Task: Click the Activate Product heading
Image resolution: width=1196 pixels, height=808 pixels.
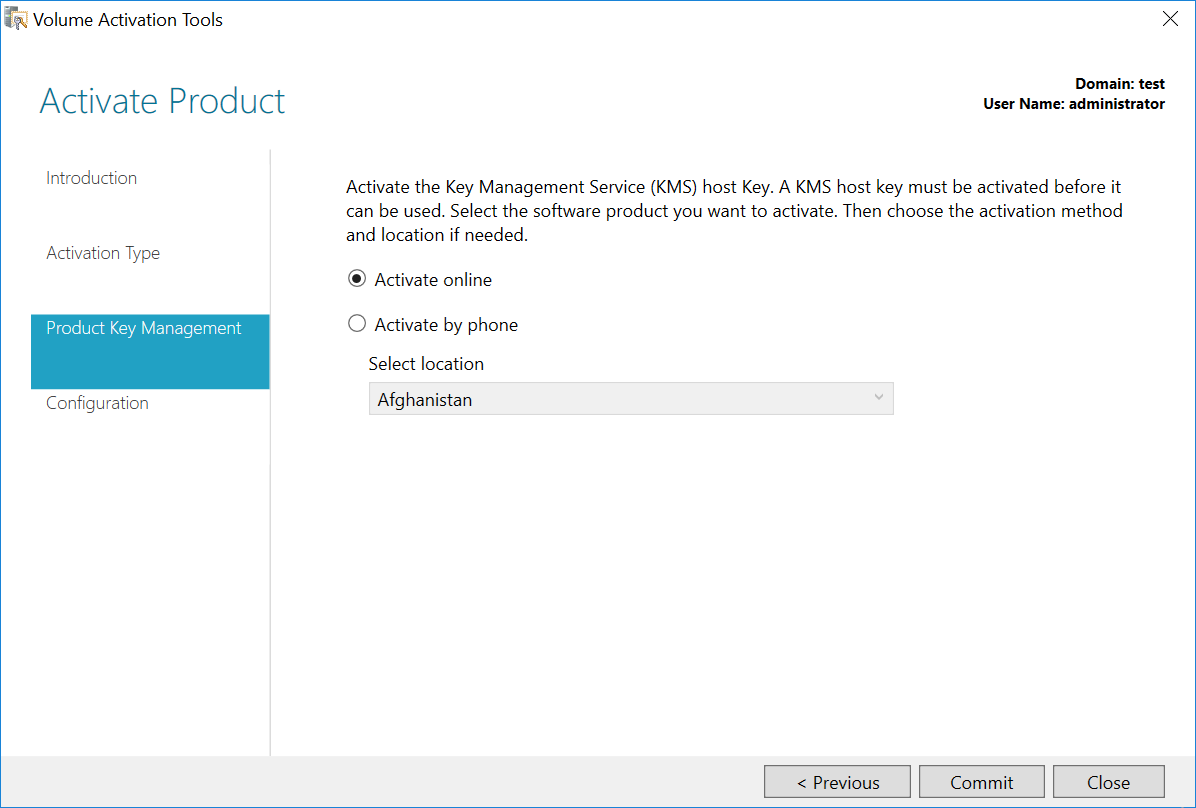Action: click(x=162, y=101)
